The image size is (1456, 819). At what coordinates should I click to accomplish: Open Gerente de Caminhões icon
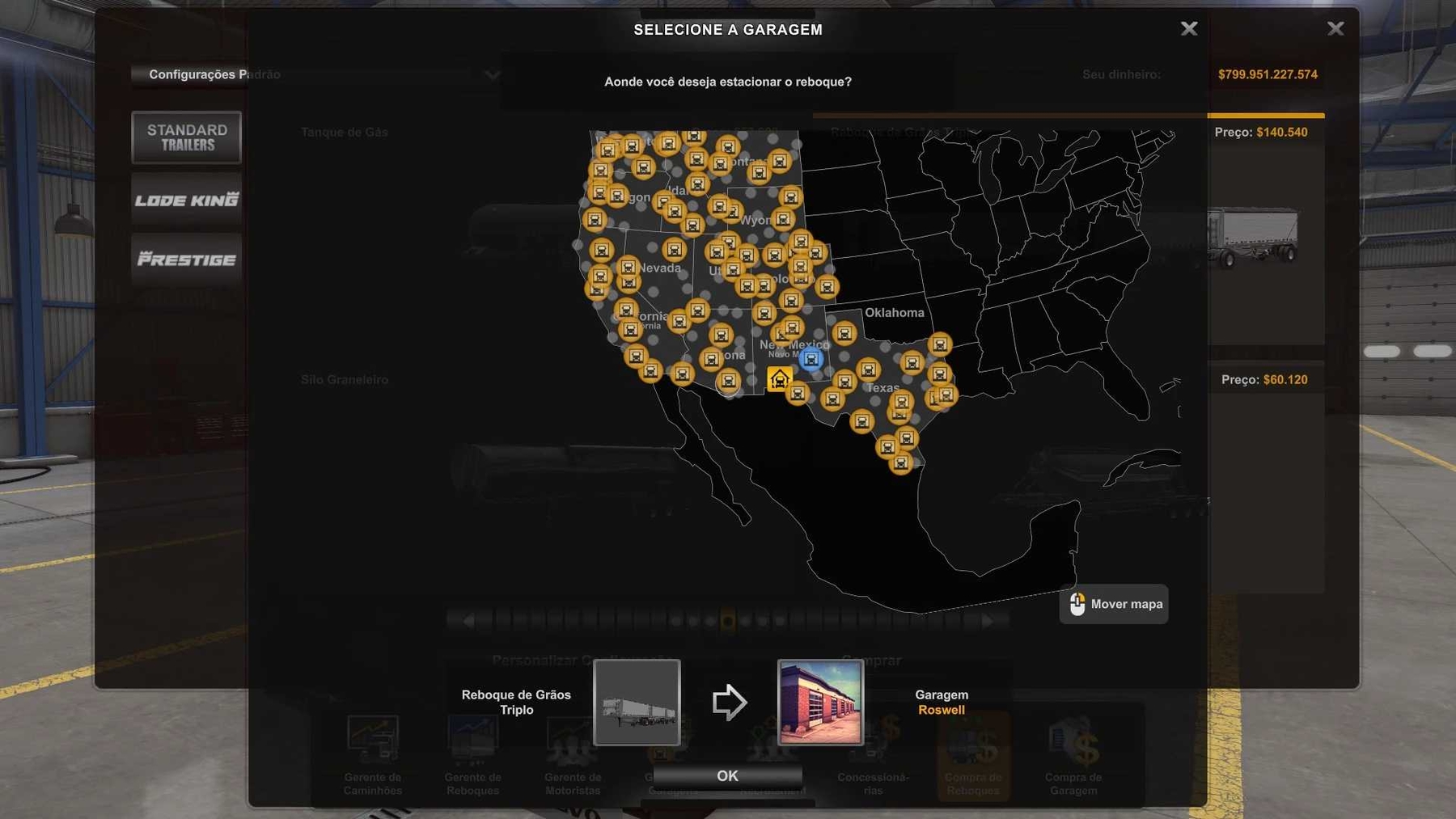(372, 753)
